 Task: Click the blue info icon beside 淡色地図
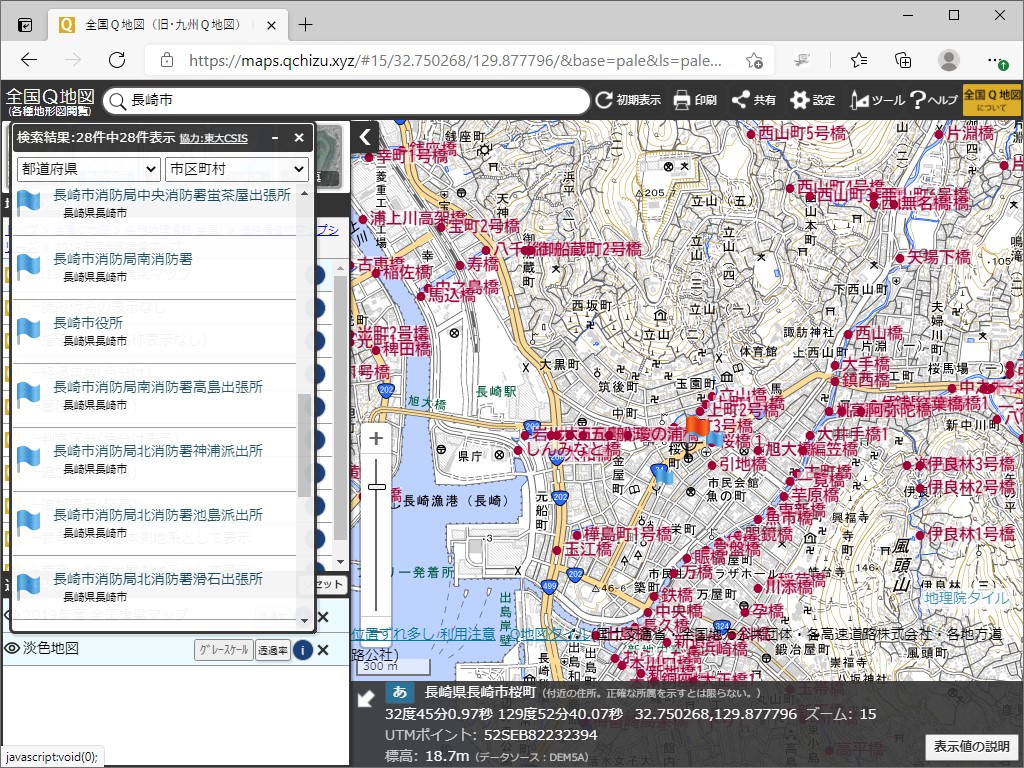(x=305, y=649)
